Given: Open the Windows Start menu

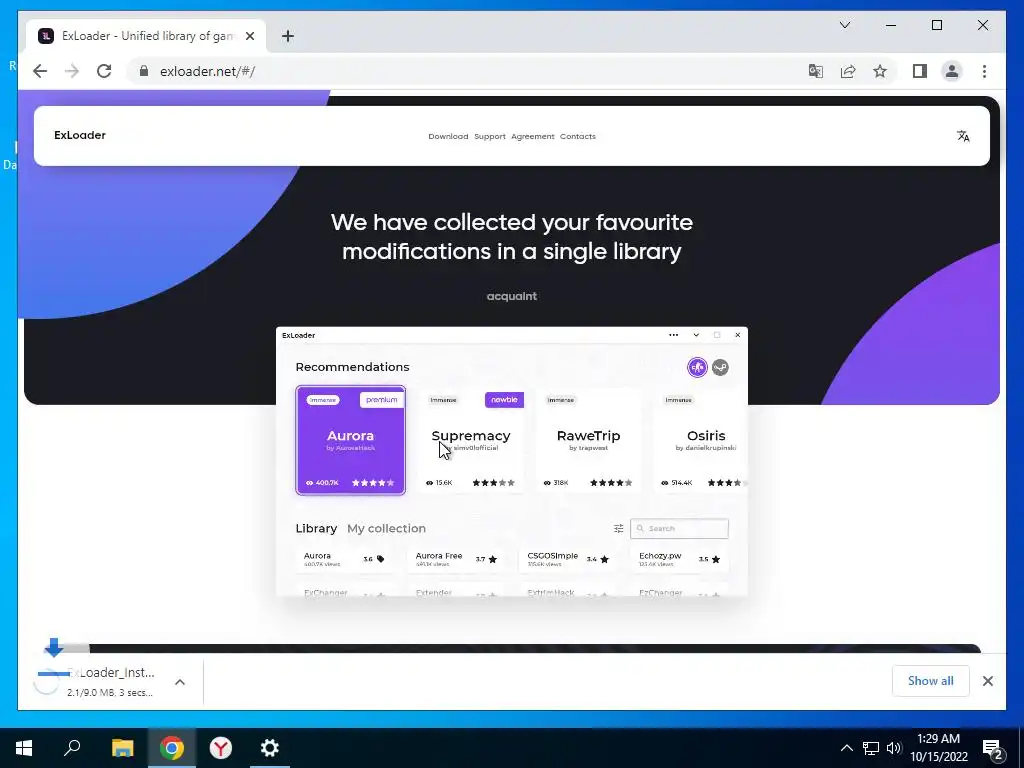Looking at the screenshot, I should (24, 747).
